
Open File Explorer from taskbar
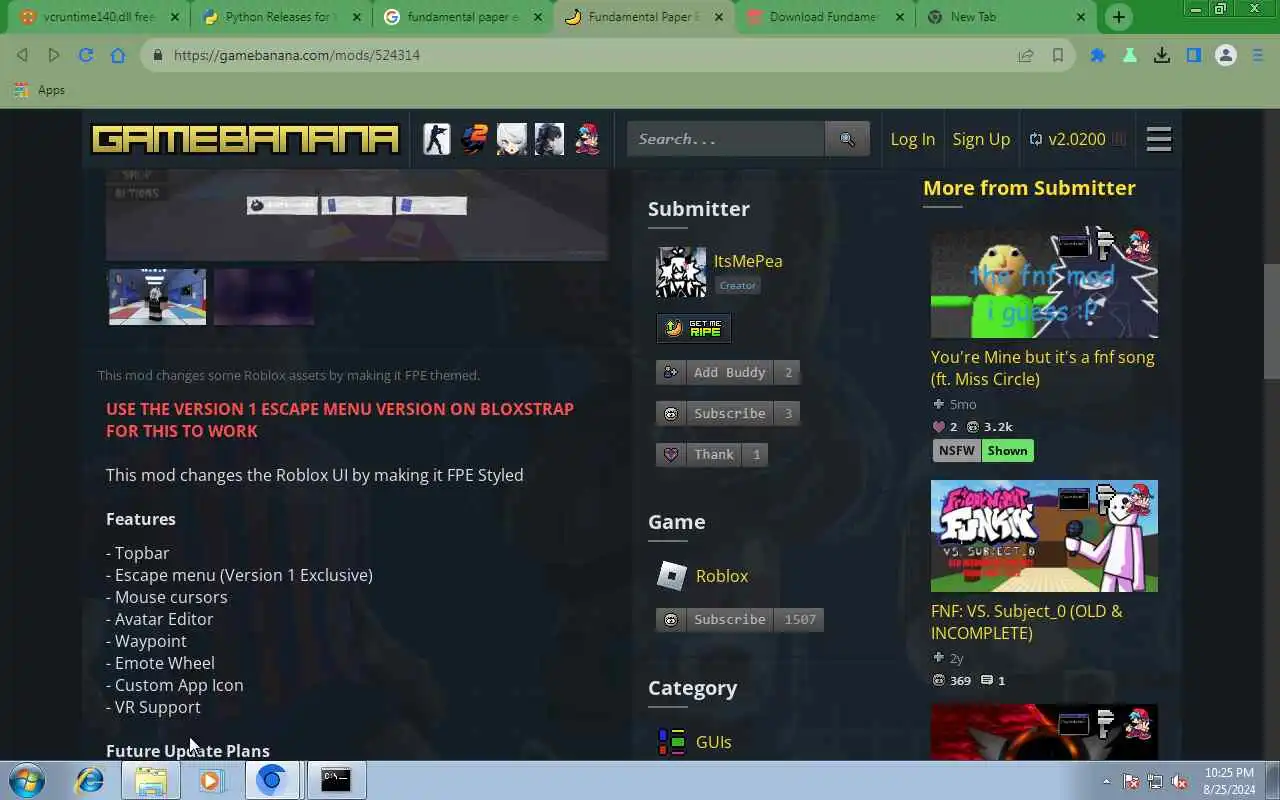[151, 780]
